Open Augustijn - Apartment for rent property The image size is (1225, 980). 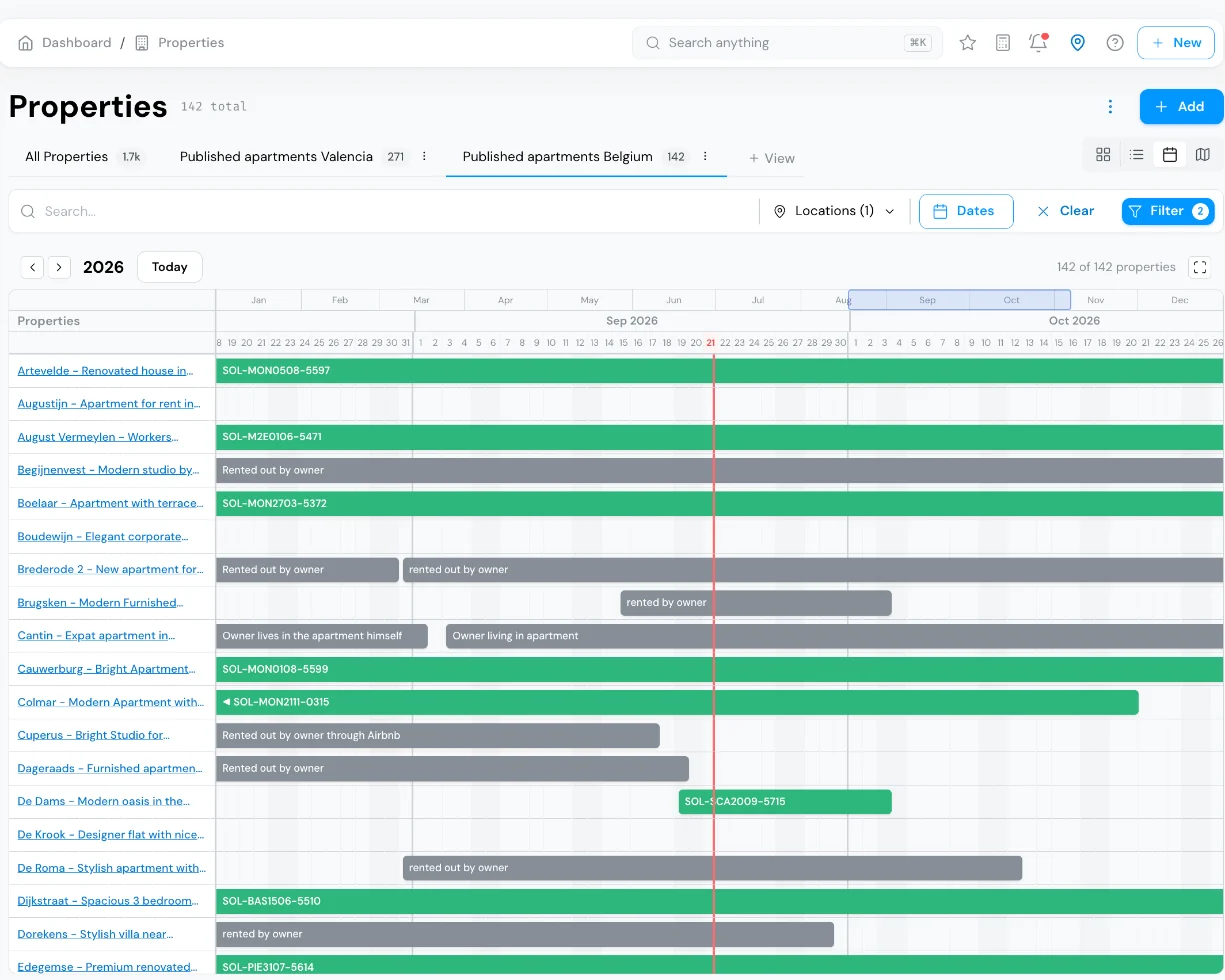109,404
